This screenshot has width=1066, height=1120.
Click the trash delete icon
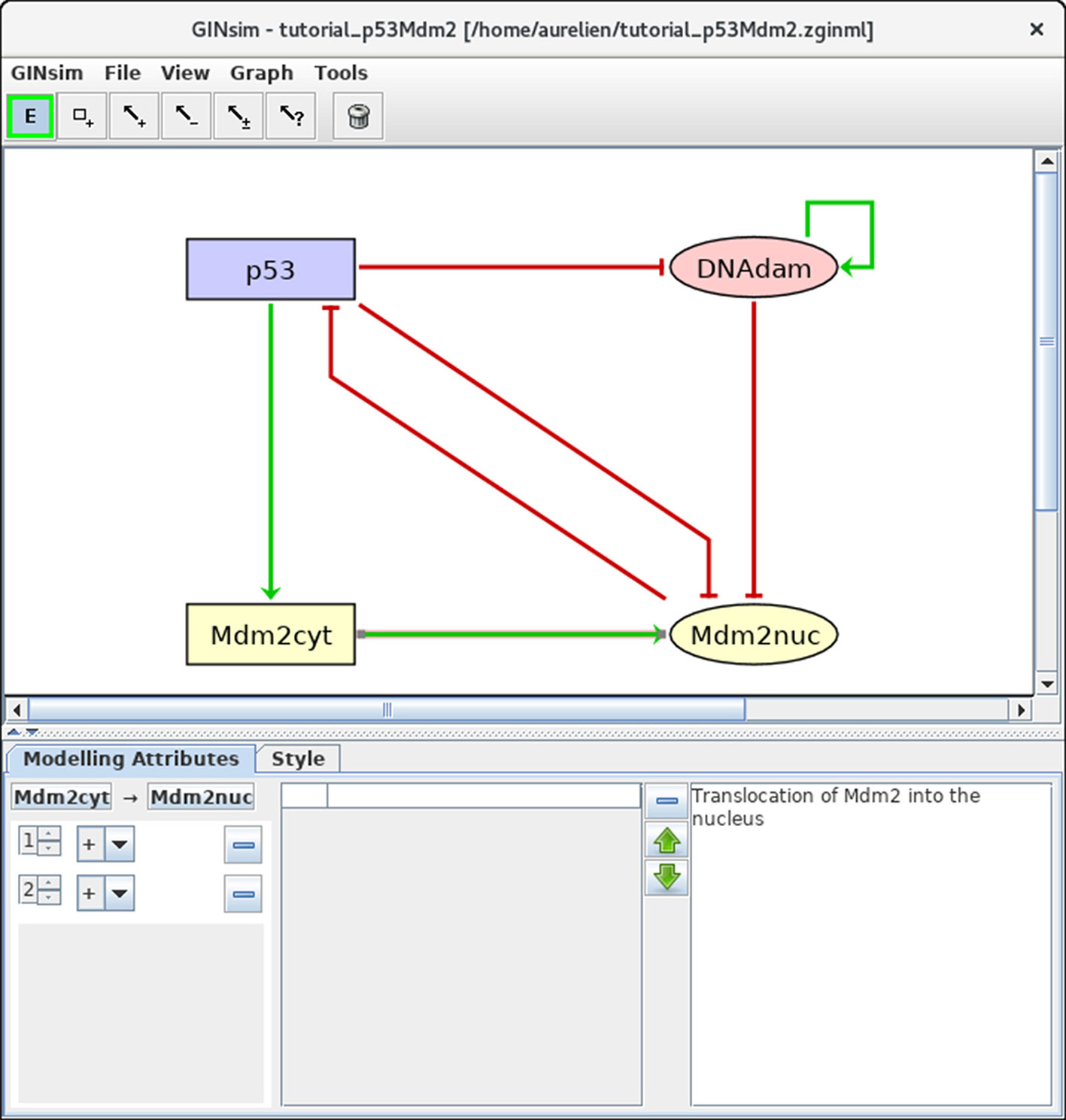358,117
